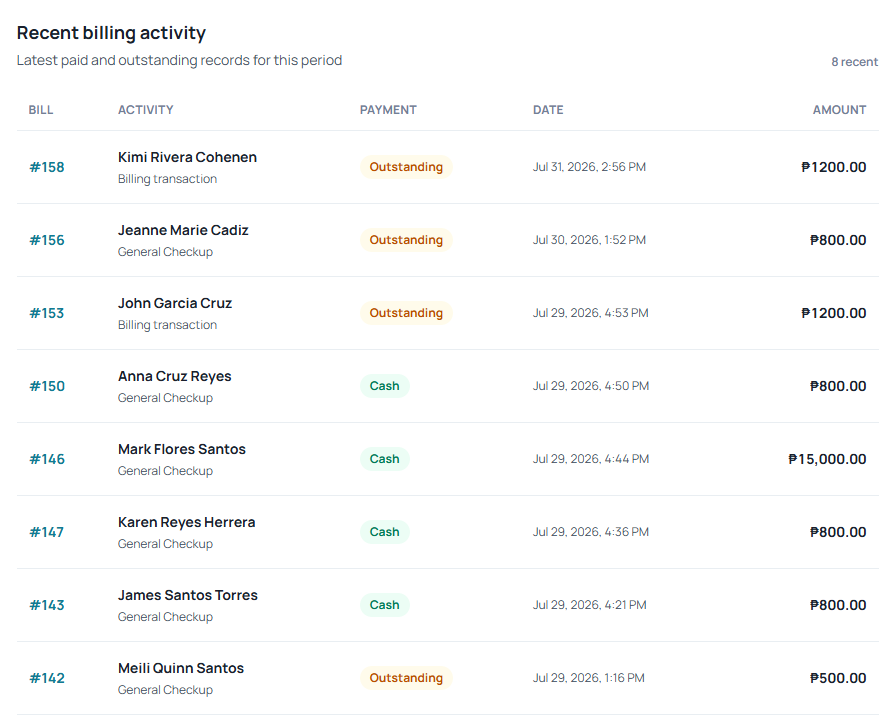Click date Jul 31, 2026, 2:56 PM
The image size is (894, 727).
pyautogui.click(x=590, y=167)
